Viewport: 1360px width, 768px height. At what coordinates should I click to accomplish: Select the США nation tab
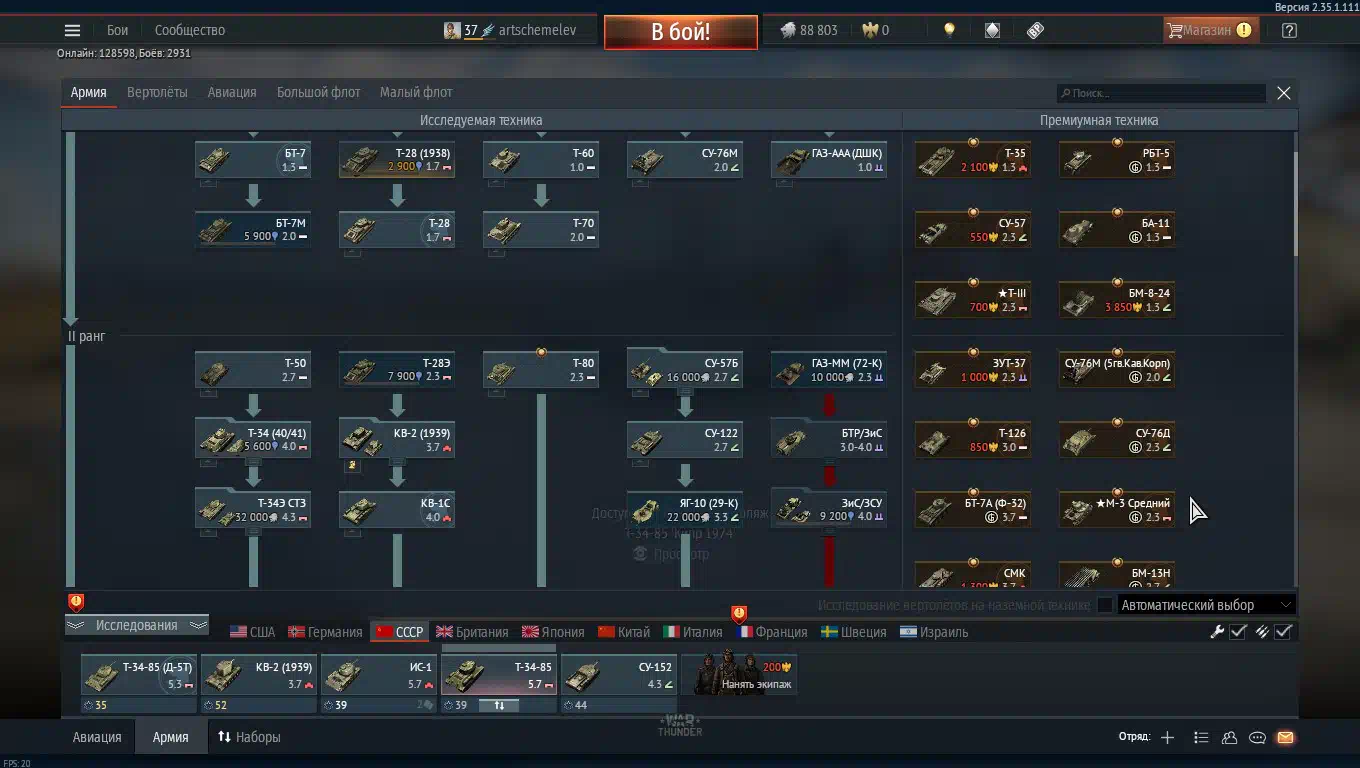[252, 632]
